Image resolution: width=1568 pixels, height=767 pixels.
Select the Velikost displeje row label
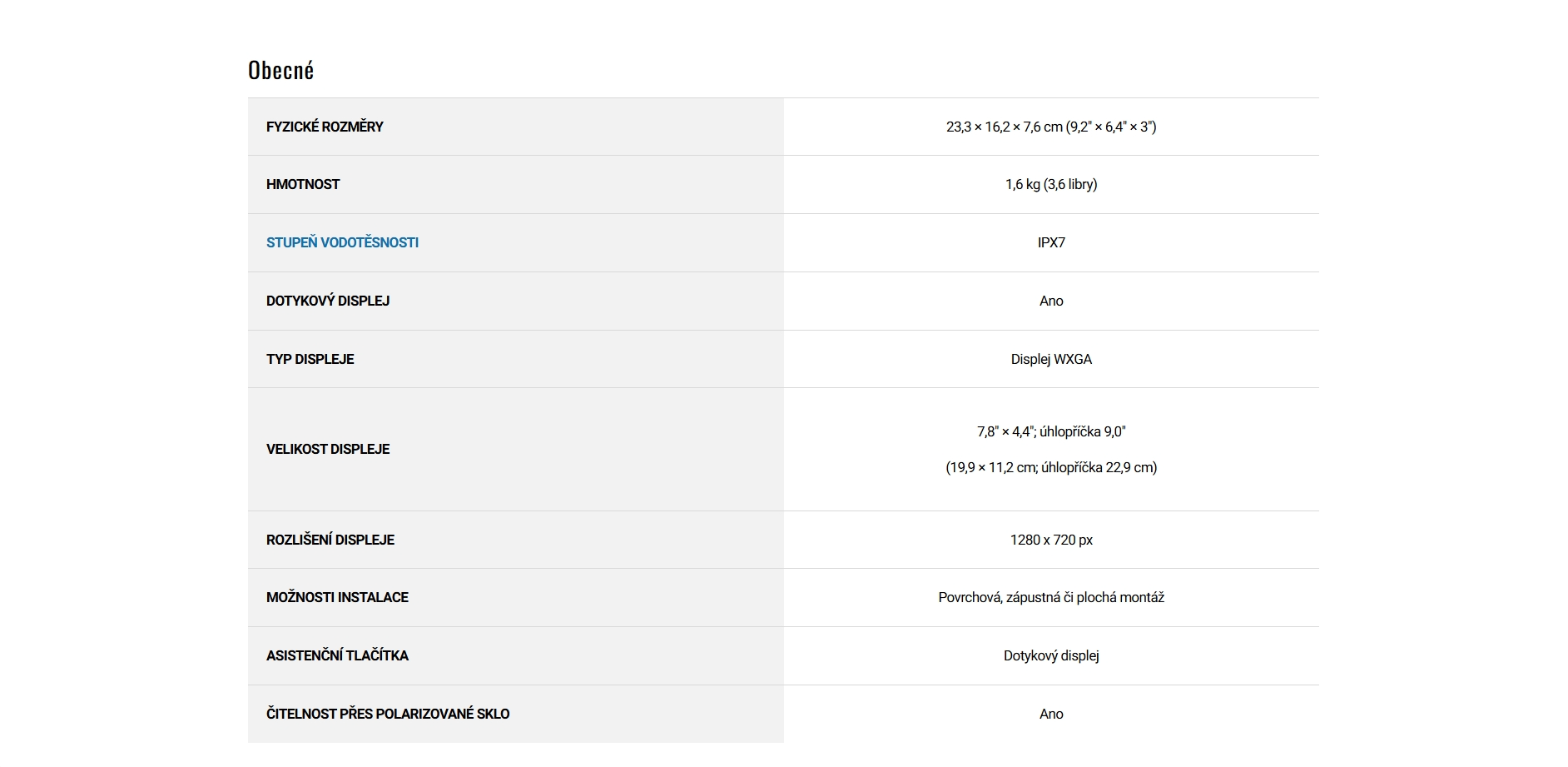pos(328,449)
